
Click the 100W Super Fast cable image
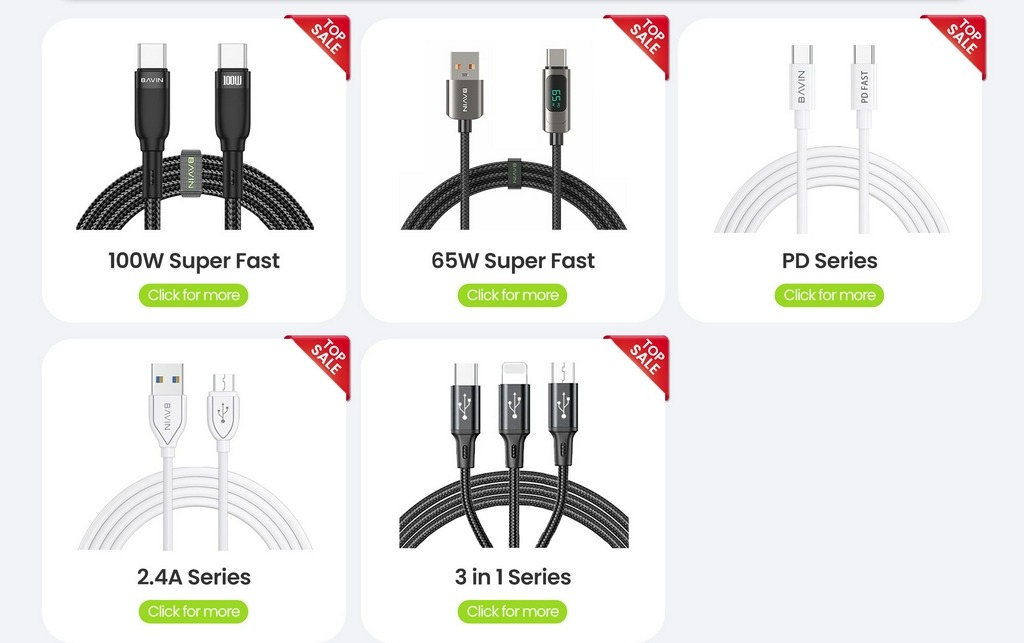click(195, 136)
